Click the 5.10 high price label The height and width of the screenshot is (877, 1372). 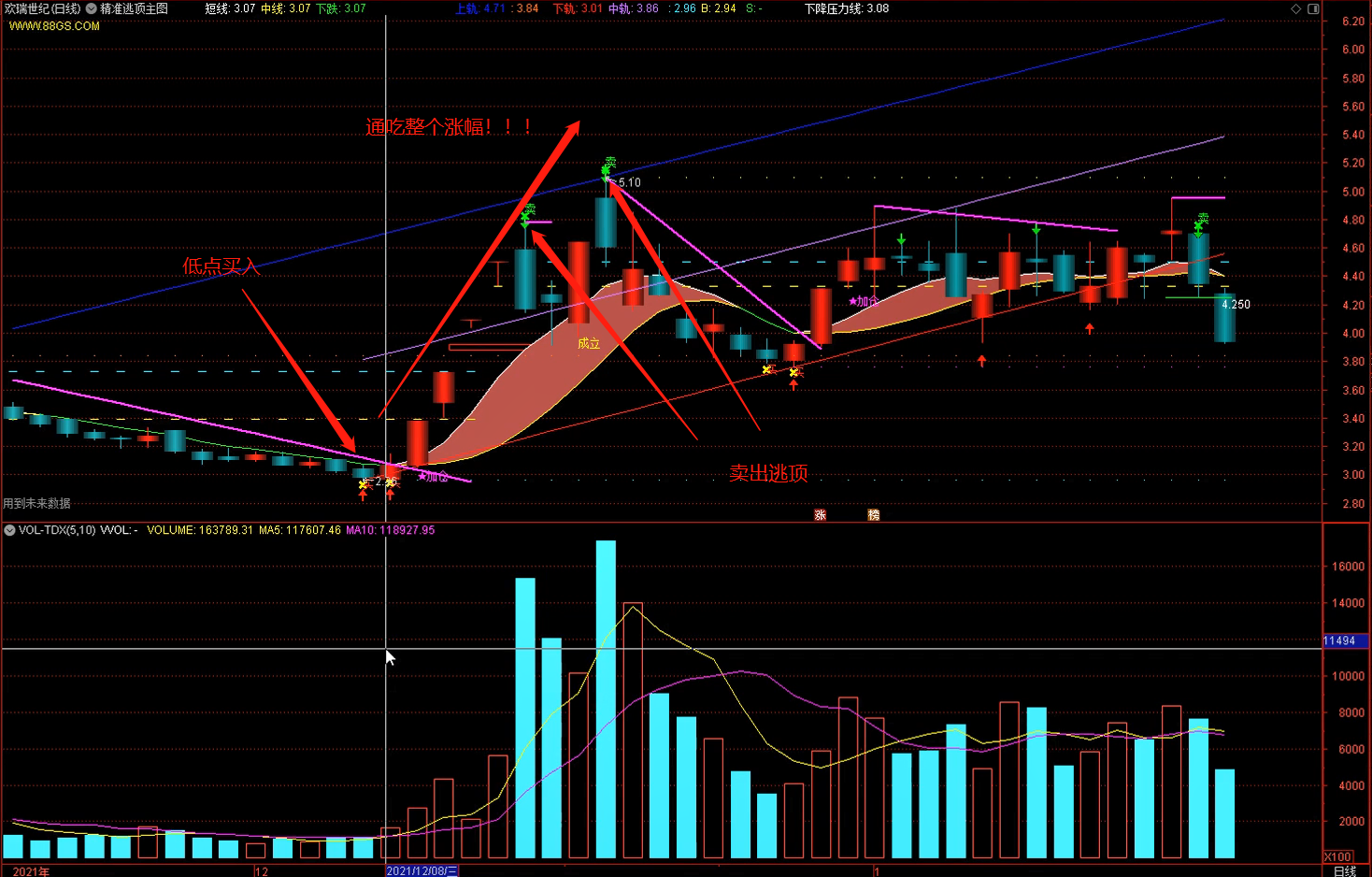tap(630, 183)
